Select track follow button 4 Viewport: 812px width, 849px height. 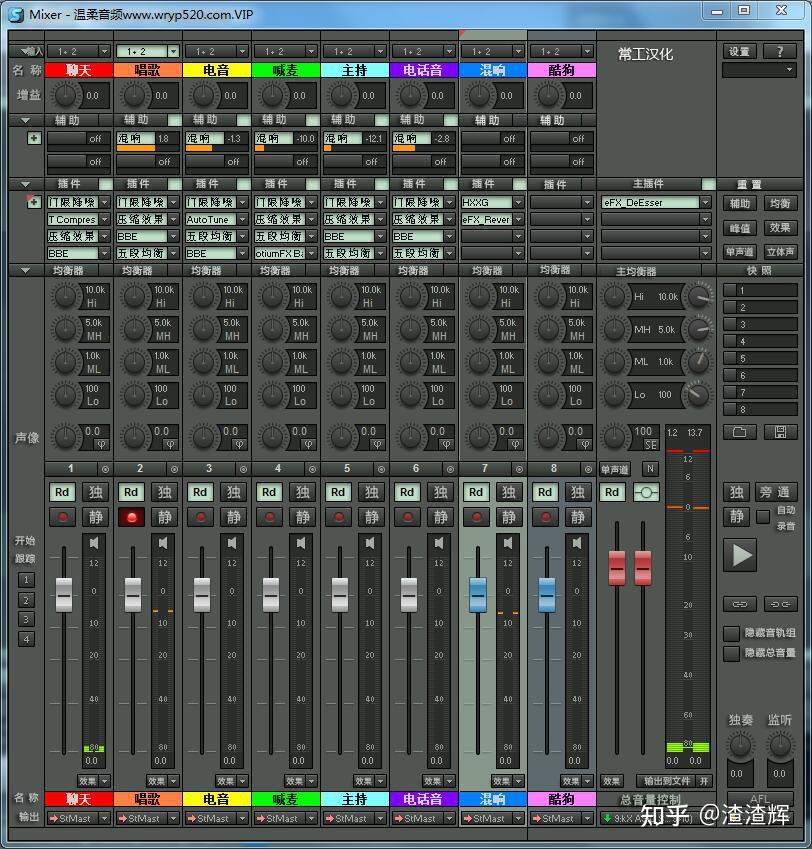click(x=26, y=639)
